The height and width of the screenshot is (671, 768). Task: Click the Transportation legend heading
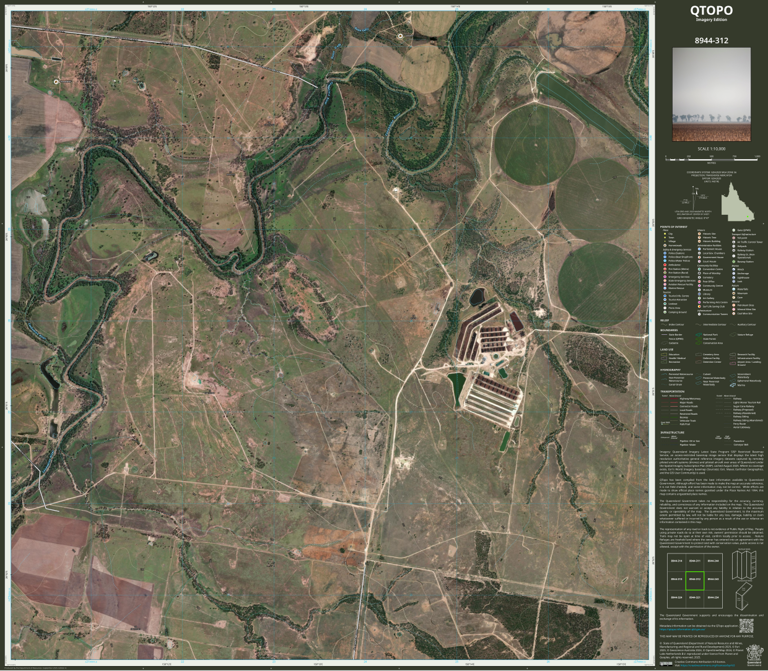672,391
